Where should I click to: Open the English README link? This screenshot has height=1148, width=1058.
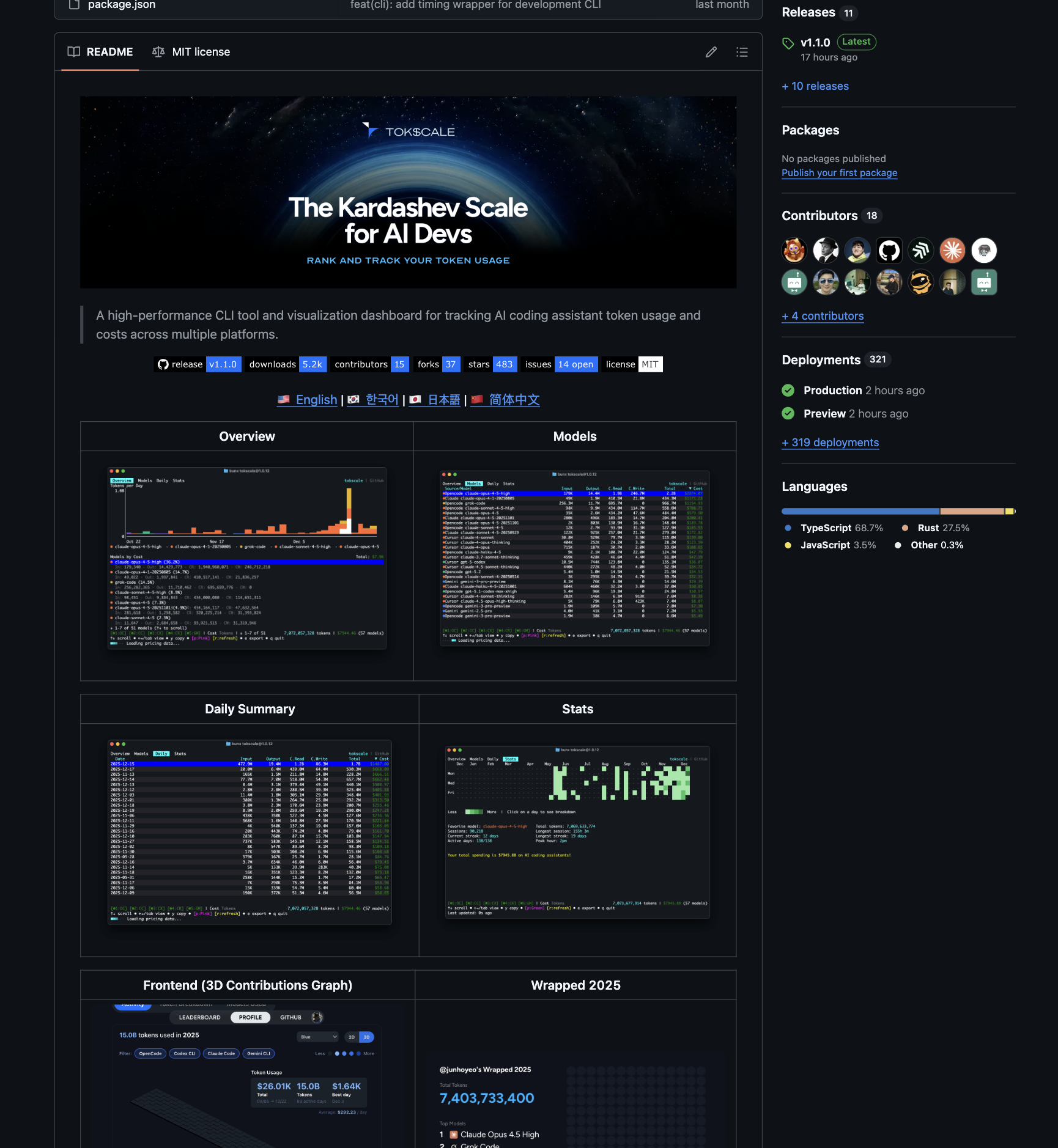[307, 400]
